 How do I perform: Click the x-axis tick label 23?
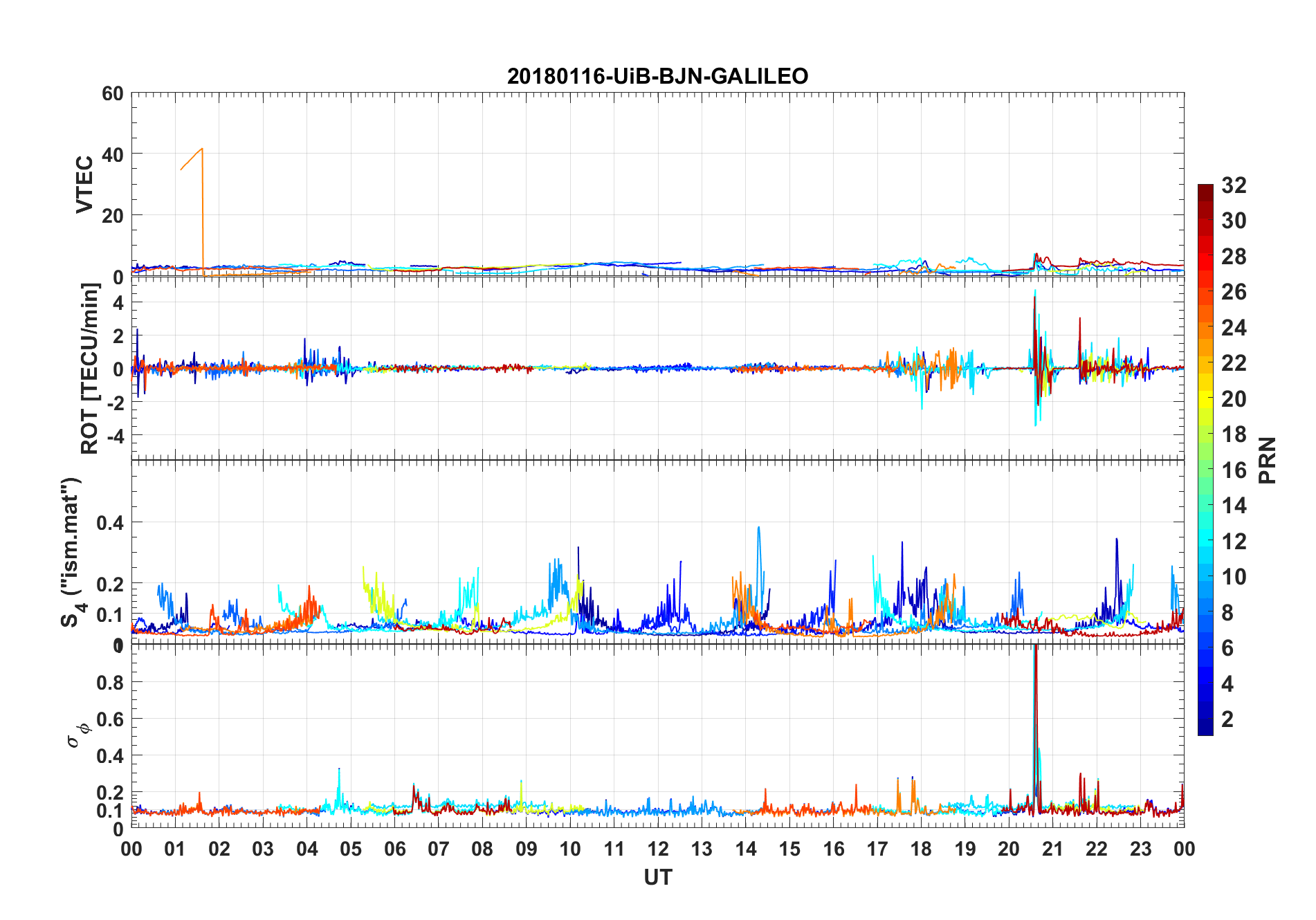click(1140, 849)
